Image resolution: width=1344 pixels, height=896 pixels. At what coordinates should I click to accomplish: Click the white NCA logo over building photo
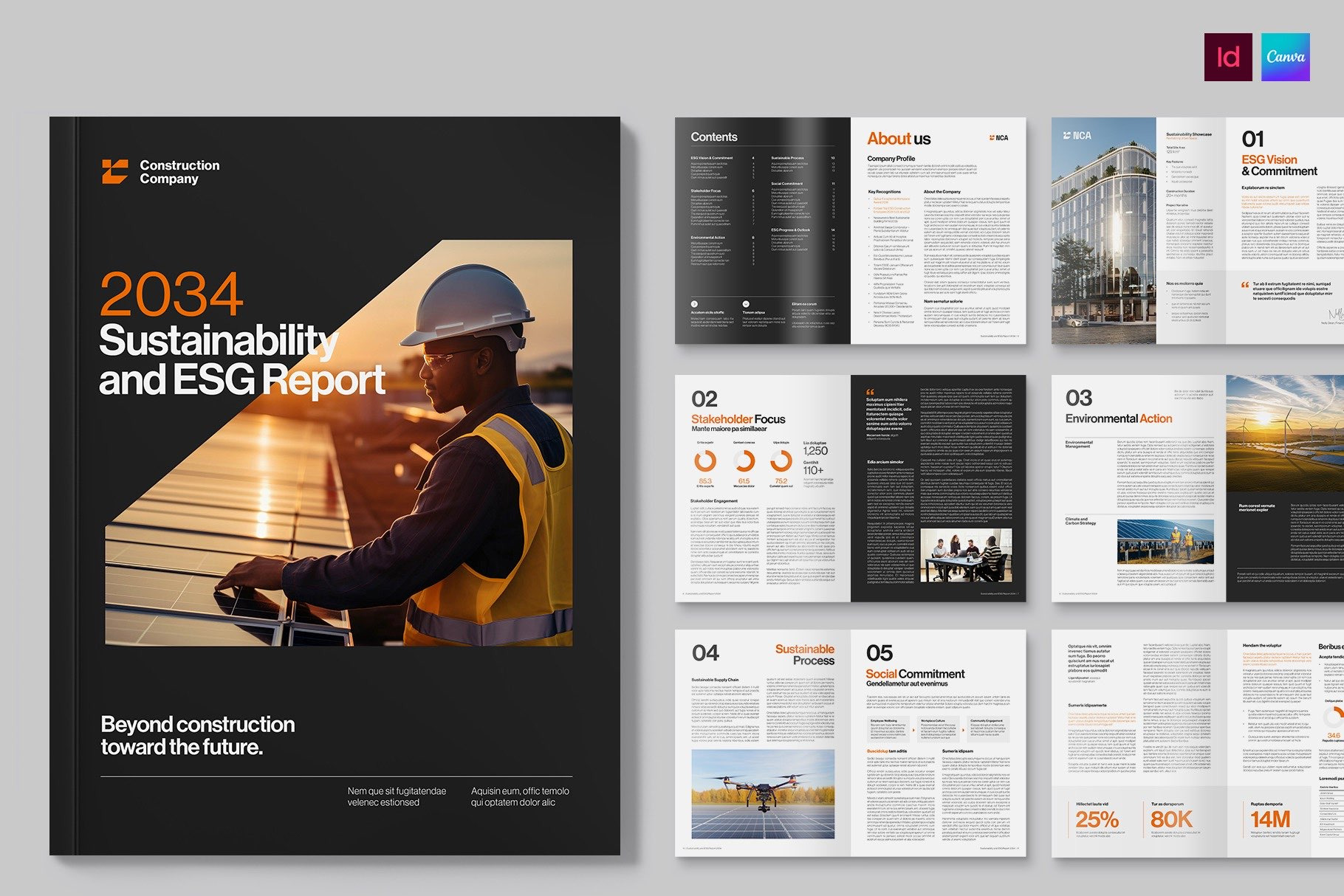pos(1077,136)
